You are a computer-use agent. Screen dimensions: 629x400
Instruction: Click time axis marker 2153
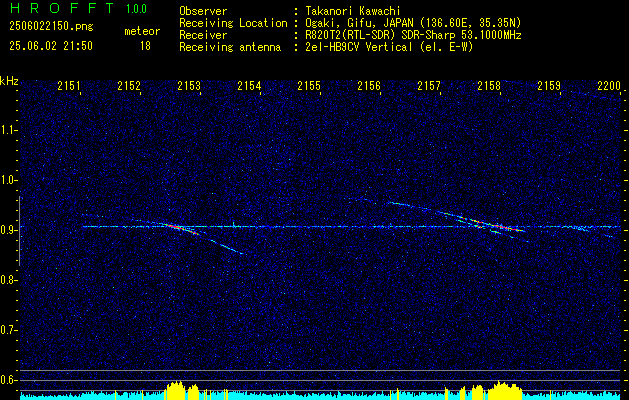click(189, 85)
